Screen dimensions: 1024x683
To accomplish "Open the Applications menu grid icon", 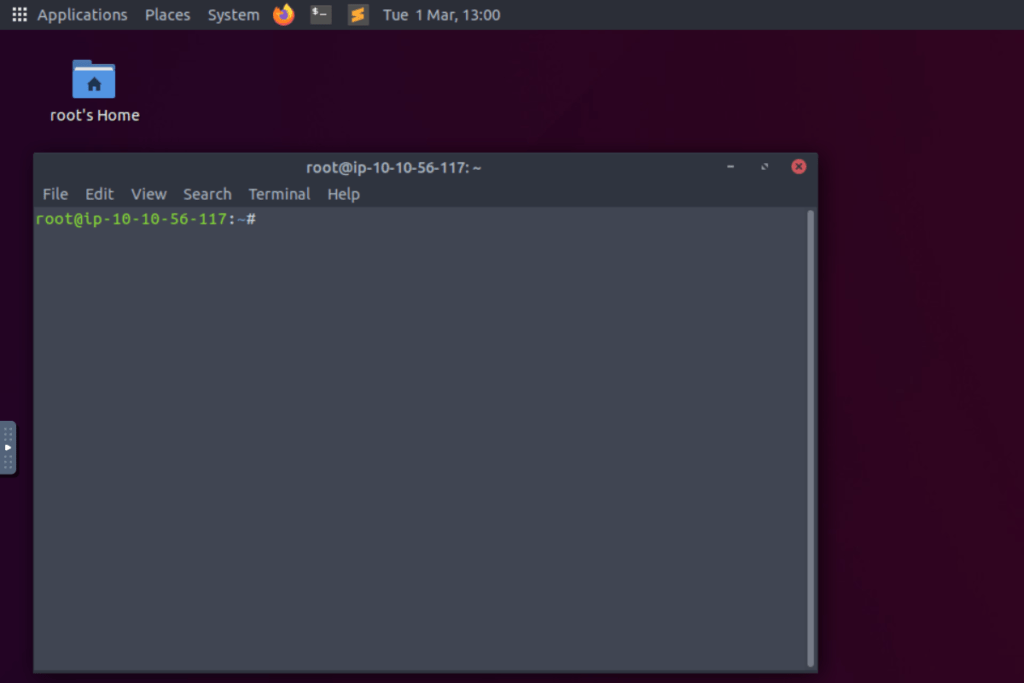I will pyautogui.click(x=19, y=15).
